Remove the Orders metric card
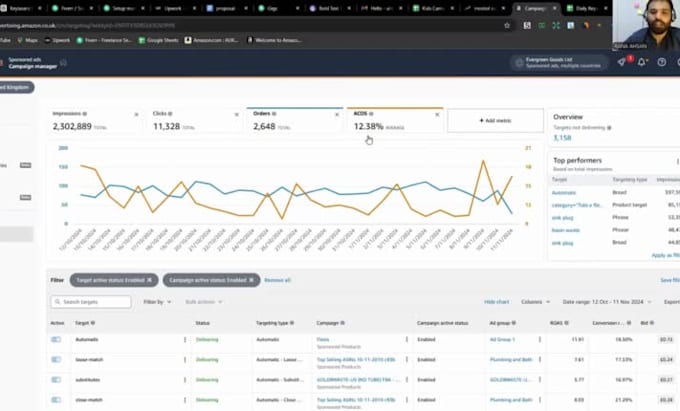Viewport: 680px width, 411px height. [337, 114]
